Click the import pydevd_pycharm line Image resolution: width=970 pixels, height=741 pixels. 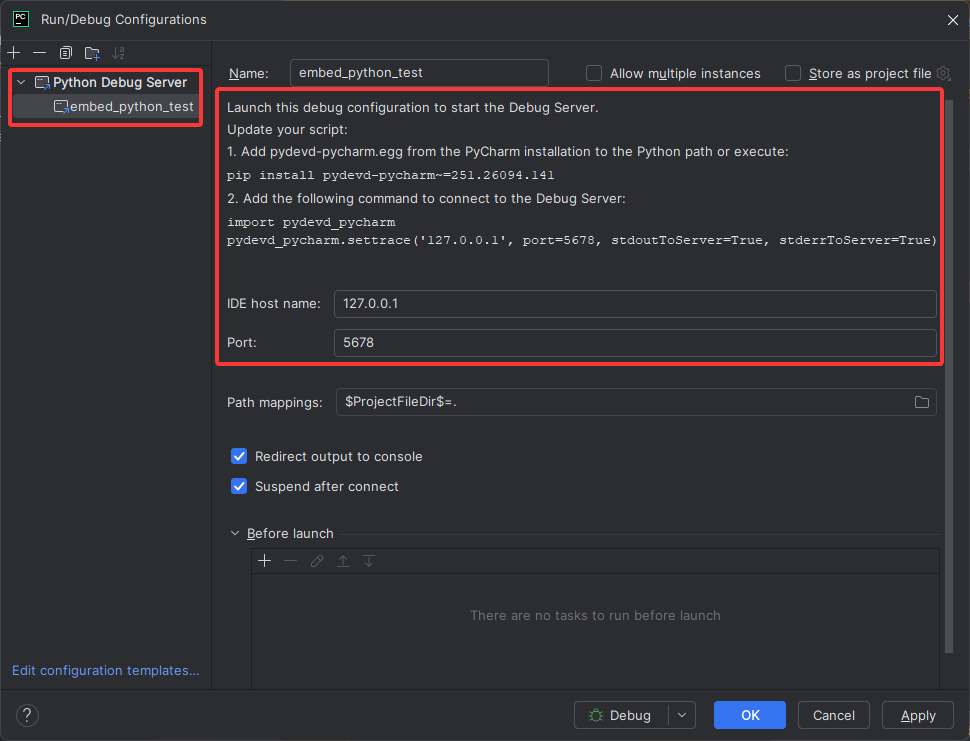(311, 222)
